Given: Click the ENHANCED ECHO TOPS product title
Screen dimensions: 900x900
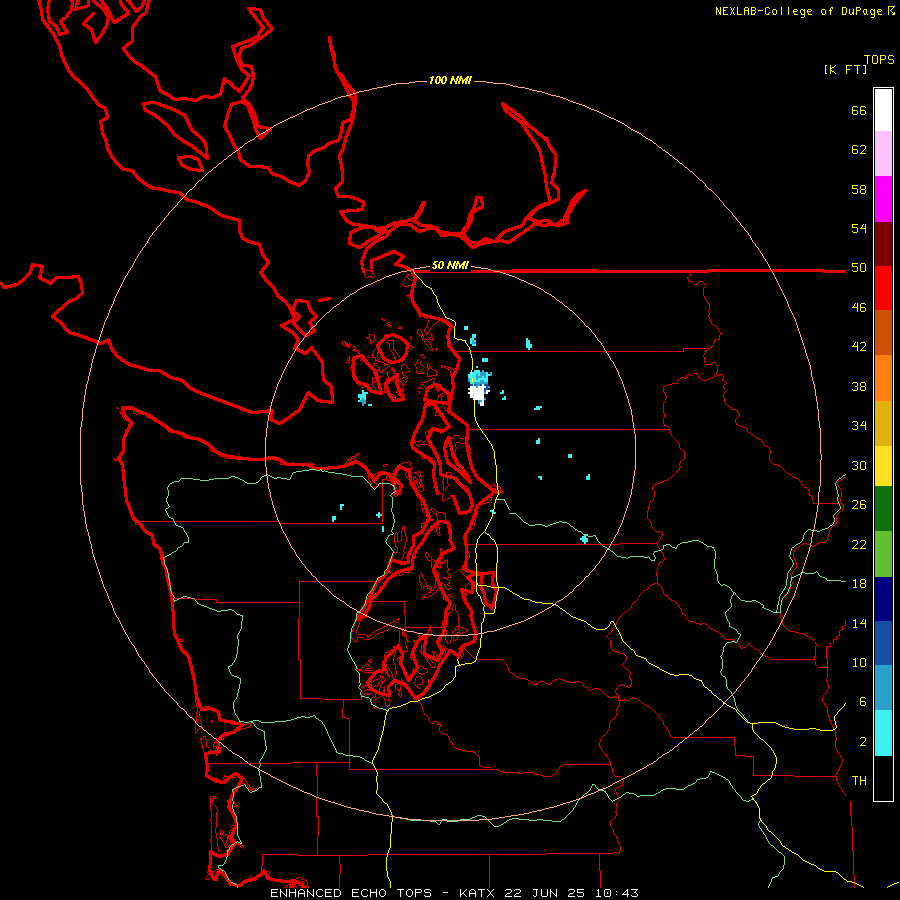Looking at the screenshot, I should coord(351,893).
